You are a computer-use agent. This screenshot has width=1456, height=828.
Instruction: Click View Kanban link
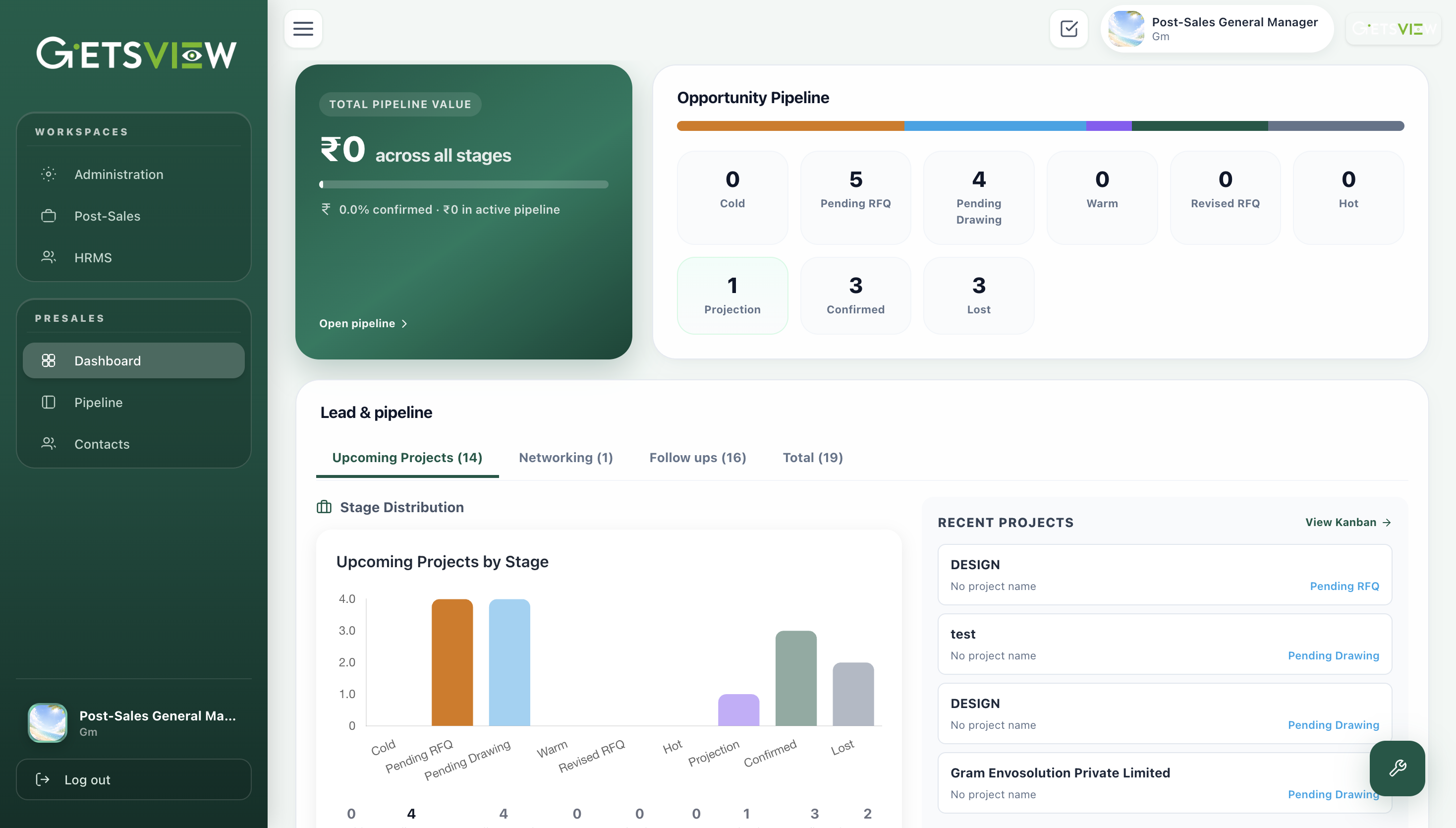click(1347, 522)
